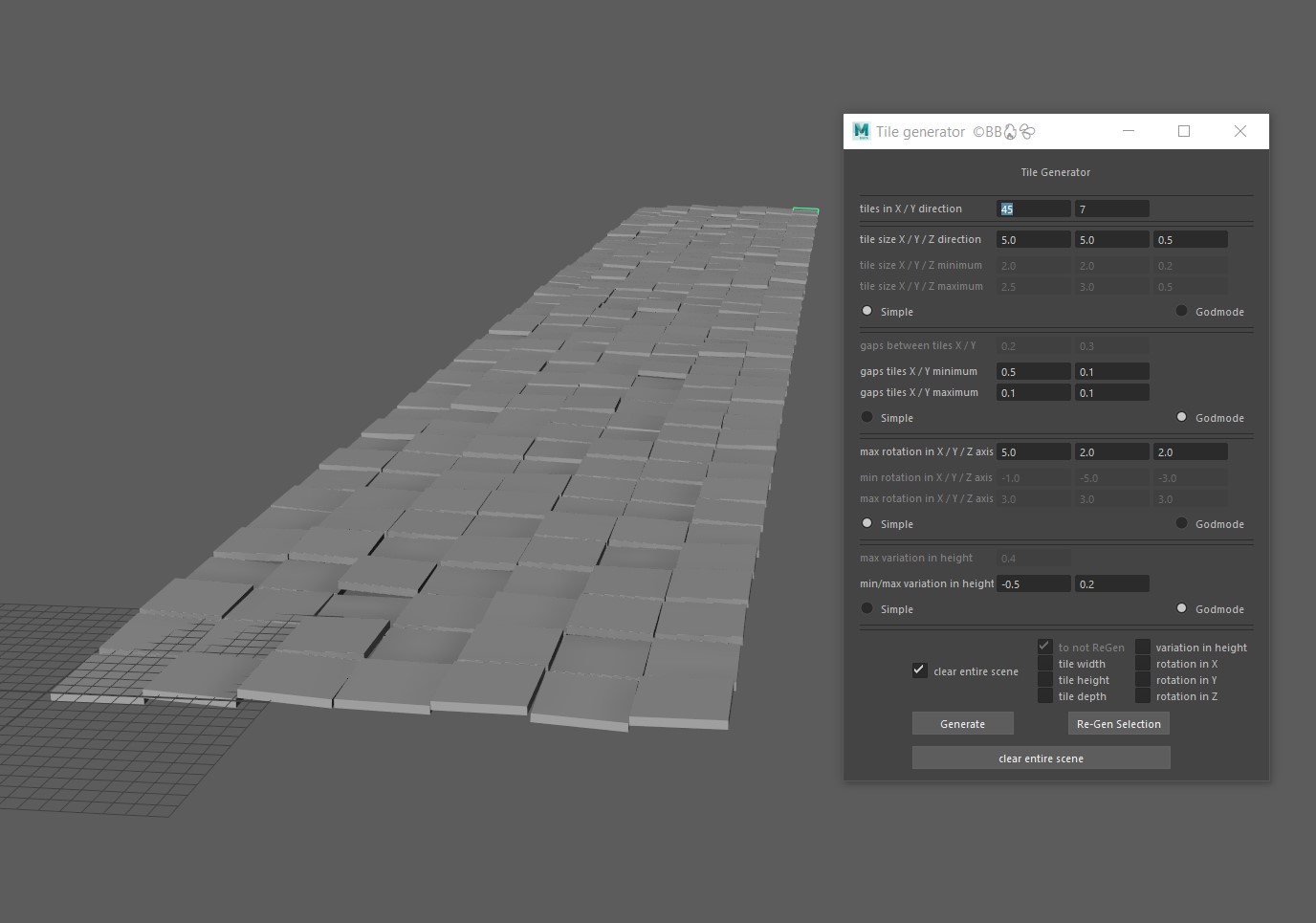1316x923 pixels.
Task: Click the gaps tiles Y maximum field
Action: click(1112, 392)
